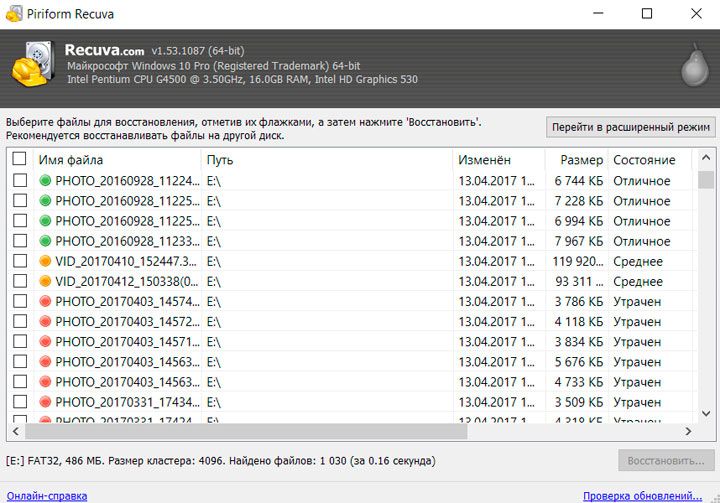Click the horizontal scrollbar thumb
This screenshot has height=503, width=720.
(x=246, y=431)
